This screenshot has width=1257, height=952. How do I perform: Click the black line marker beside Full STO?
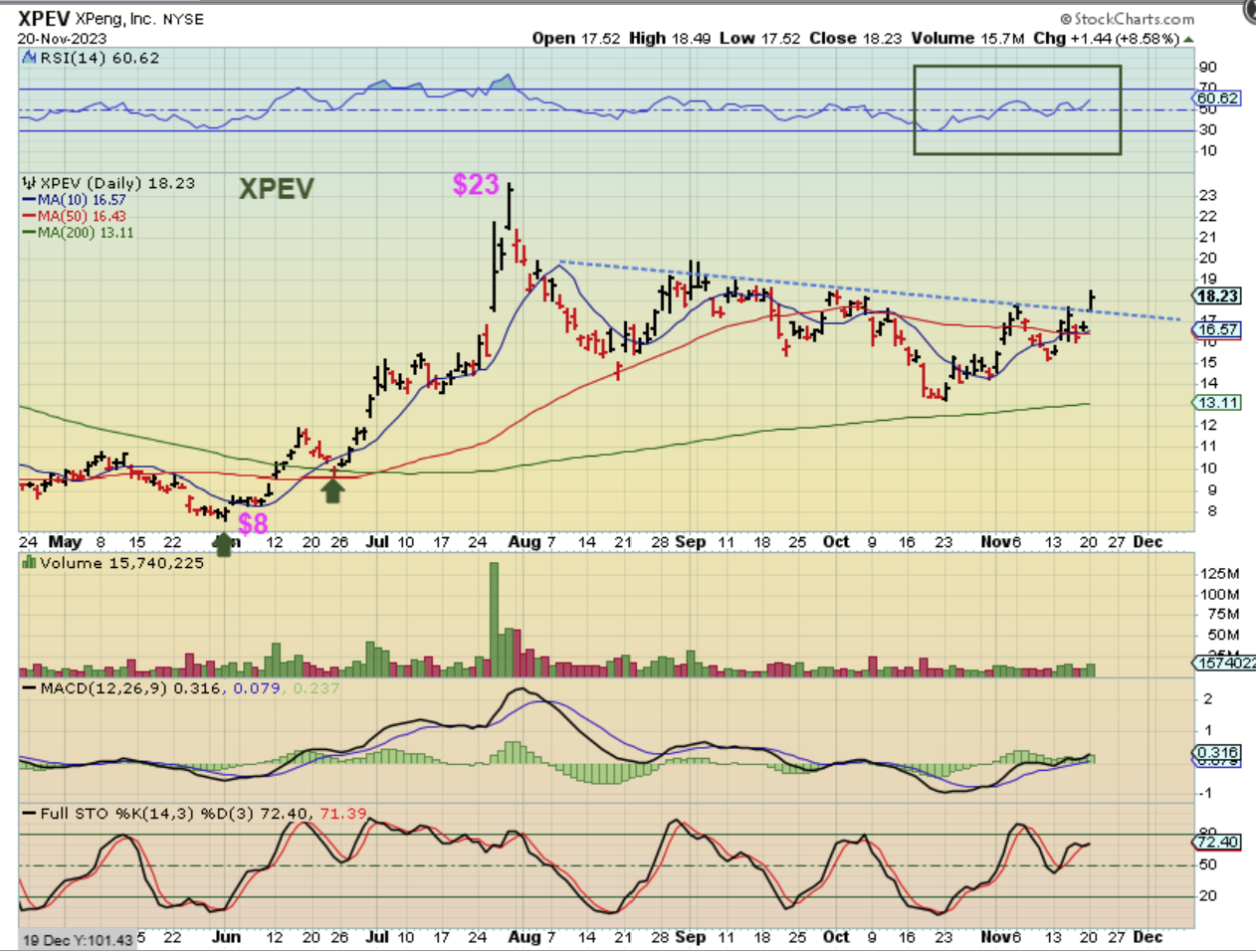29,814
